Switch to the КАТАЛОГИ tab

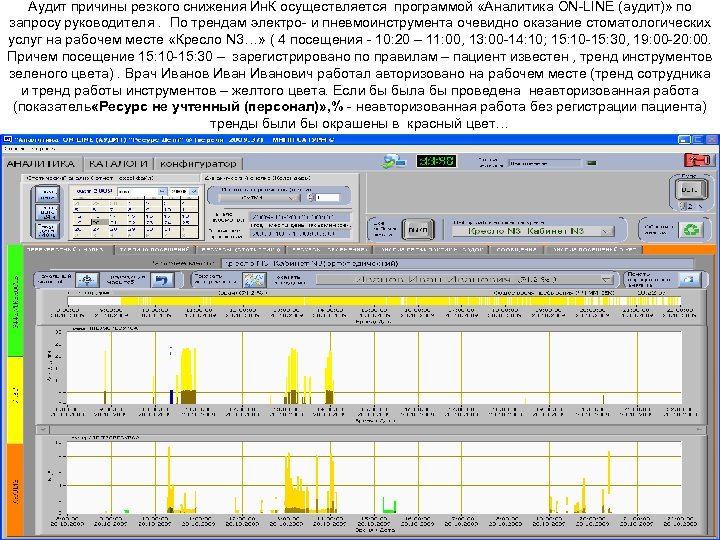point(118,163)
